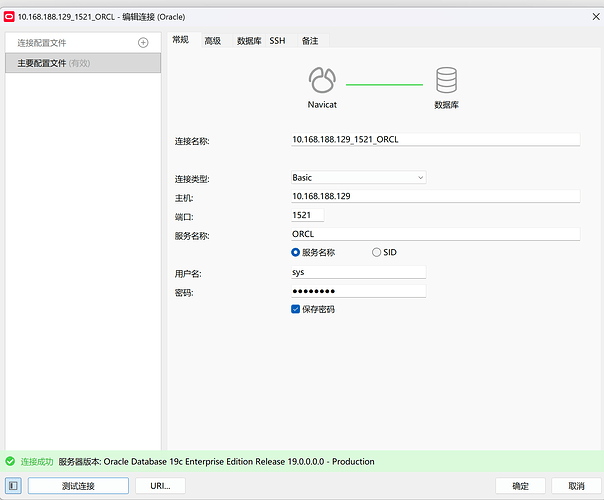Viewport: 604px width, 500px height.
Task: Toggle the 保存密码 checkbox
Action: point(295,309)
